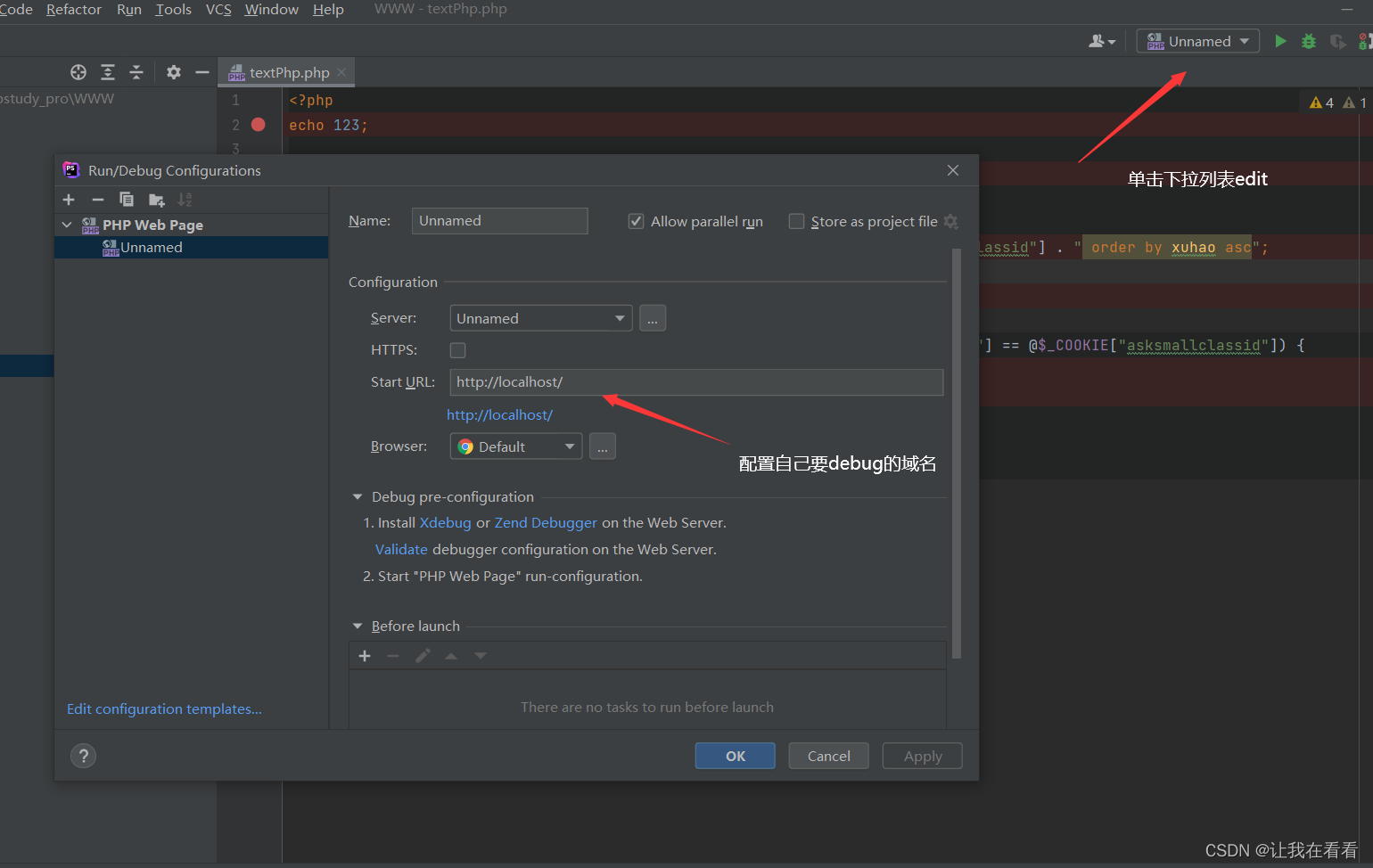This screenshot has height=868, width=1373.
Task: Open the Browser Default dropdown
Action: tap(516, 446)
